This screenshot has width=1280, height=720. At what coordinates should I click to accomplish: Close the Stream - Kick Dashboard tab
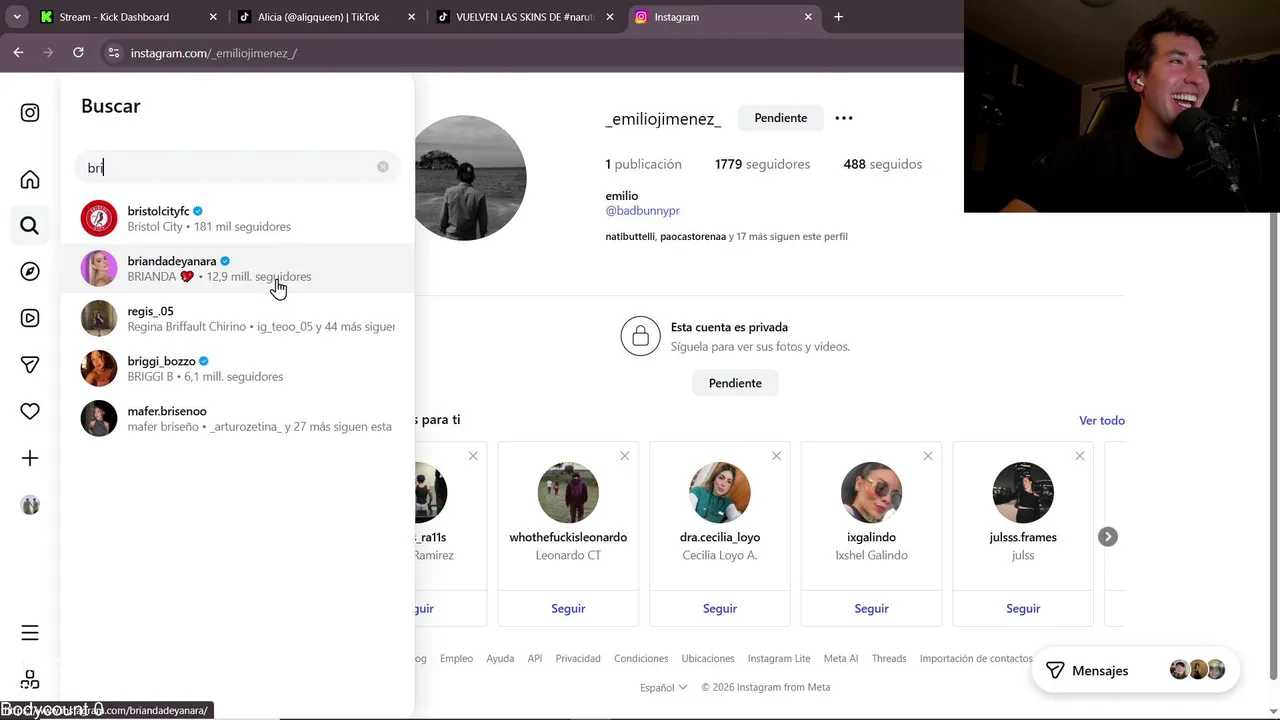(213, 17)
